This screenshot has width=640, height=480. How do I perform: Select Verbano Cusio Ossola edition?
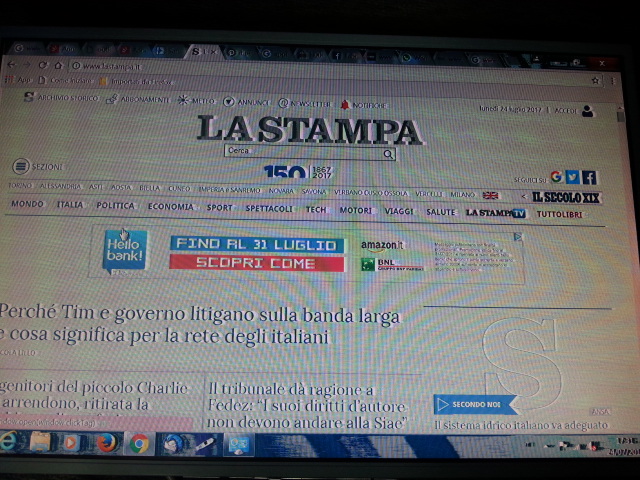point(371,193)
